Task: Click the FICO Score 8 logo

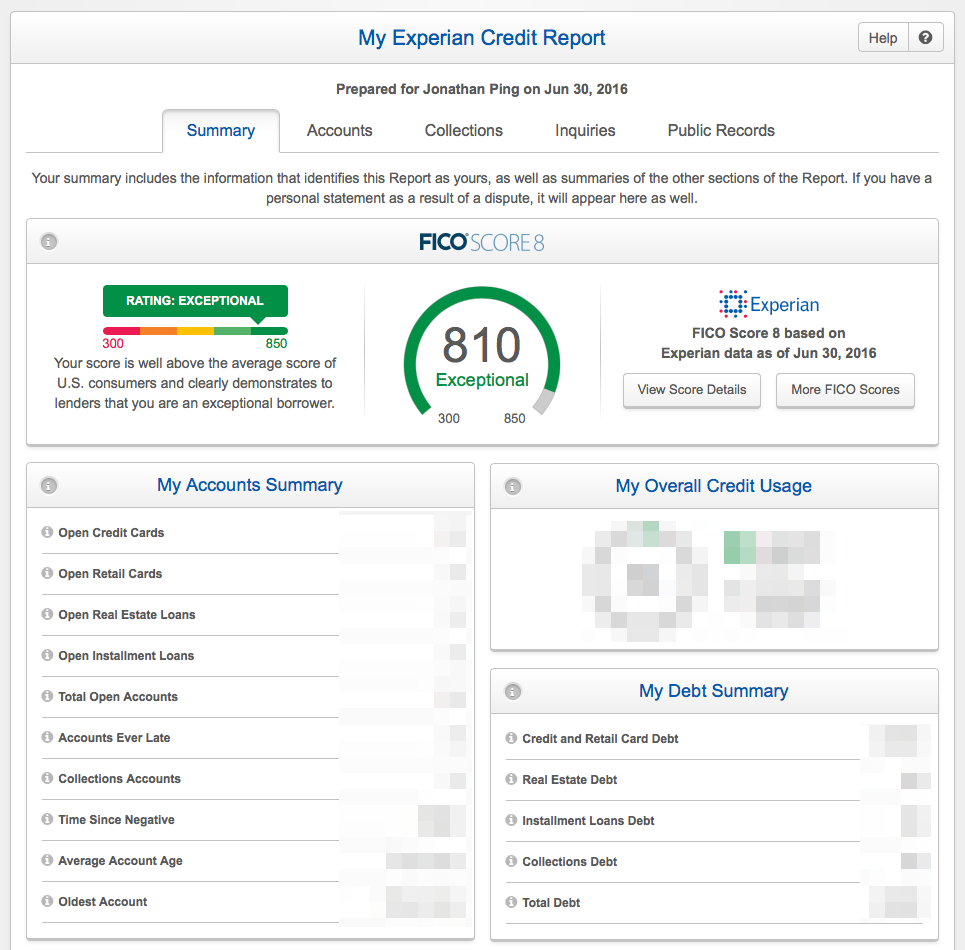Action: coord(482,242)
